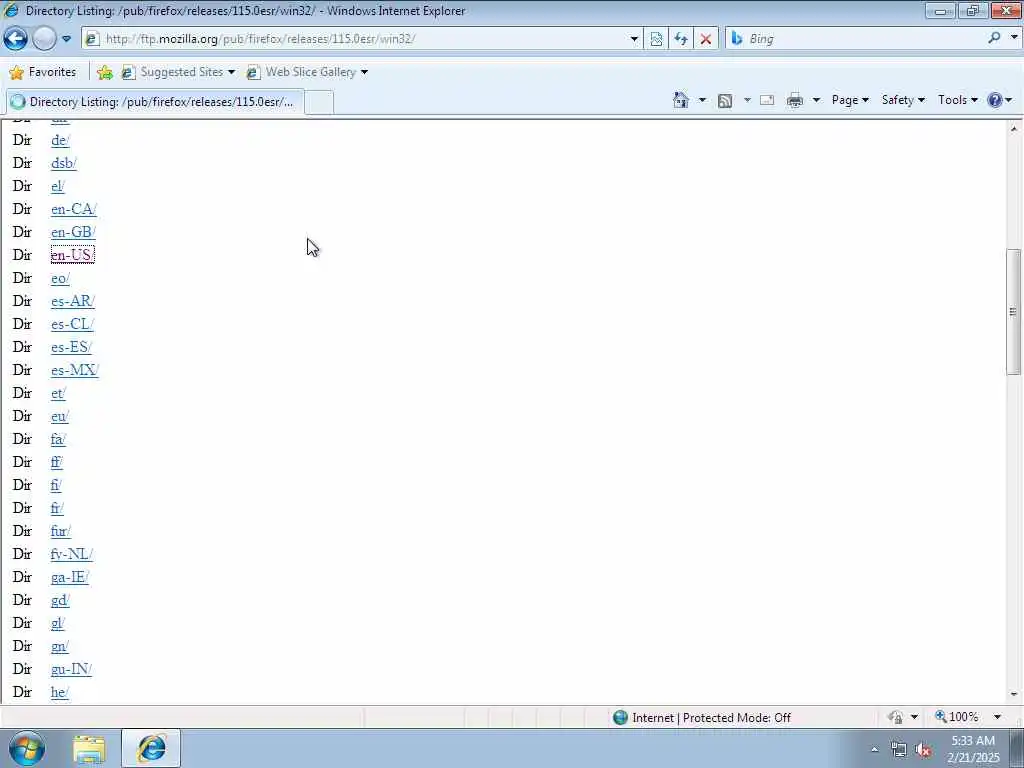
Task: Click the Read Mail icon
Action: (x=767, y=100)
